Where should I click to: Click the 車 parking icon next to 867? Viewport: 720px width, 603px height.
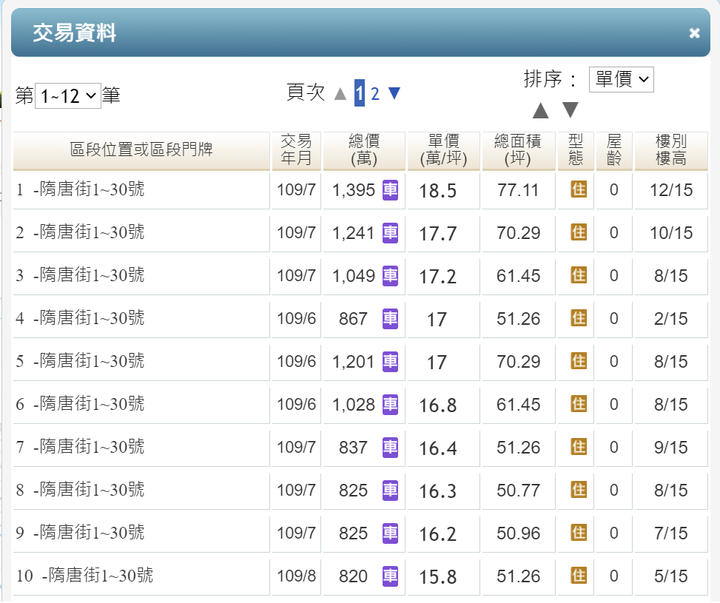tap(390, 319)
